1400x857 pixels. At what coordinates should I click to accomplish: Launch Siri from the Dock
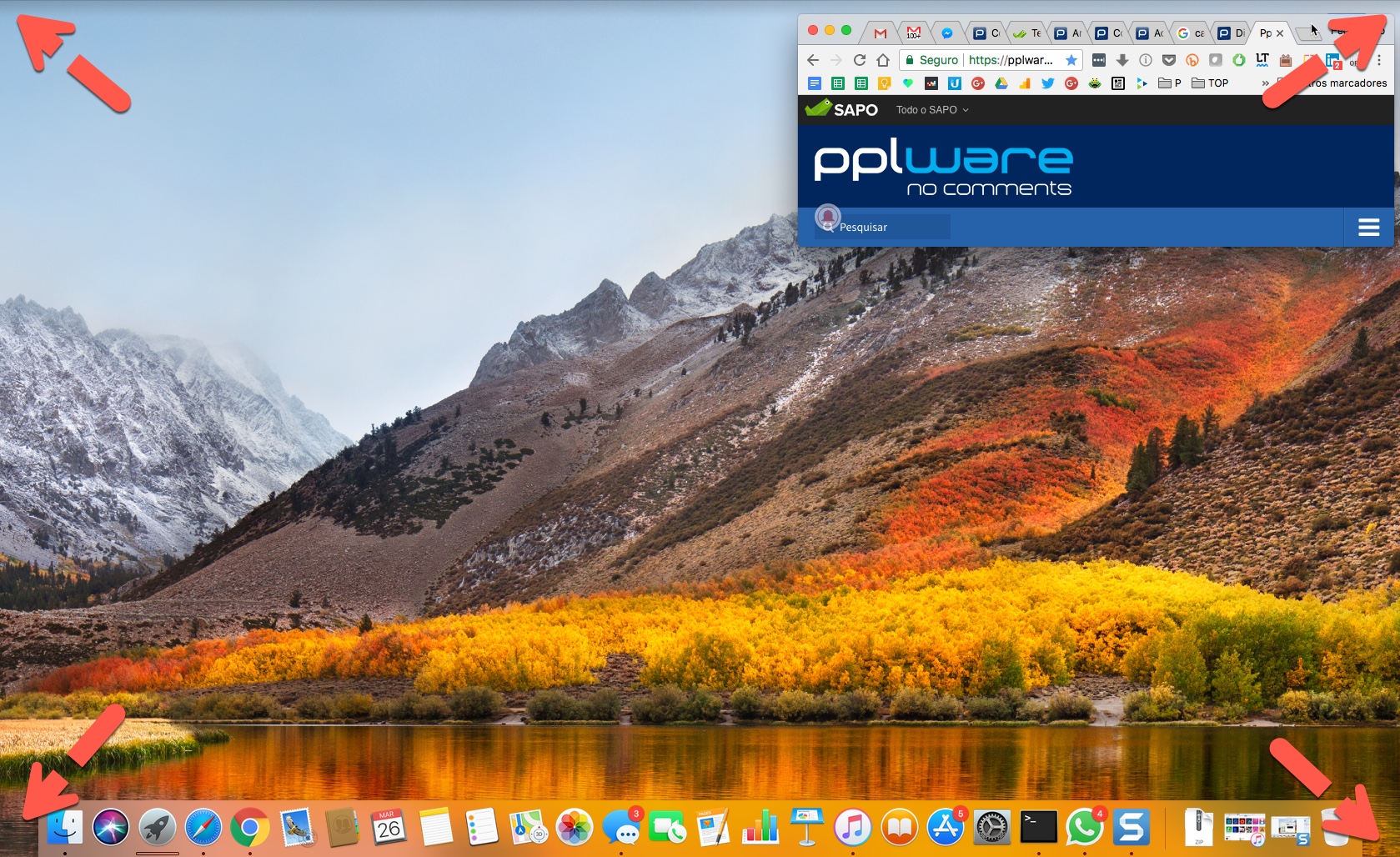(111, 828)
